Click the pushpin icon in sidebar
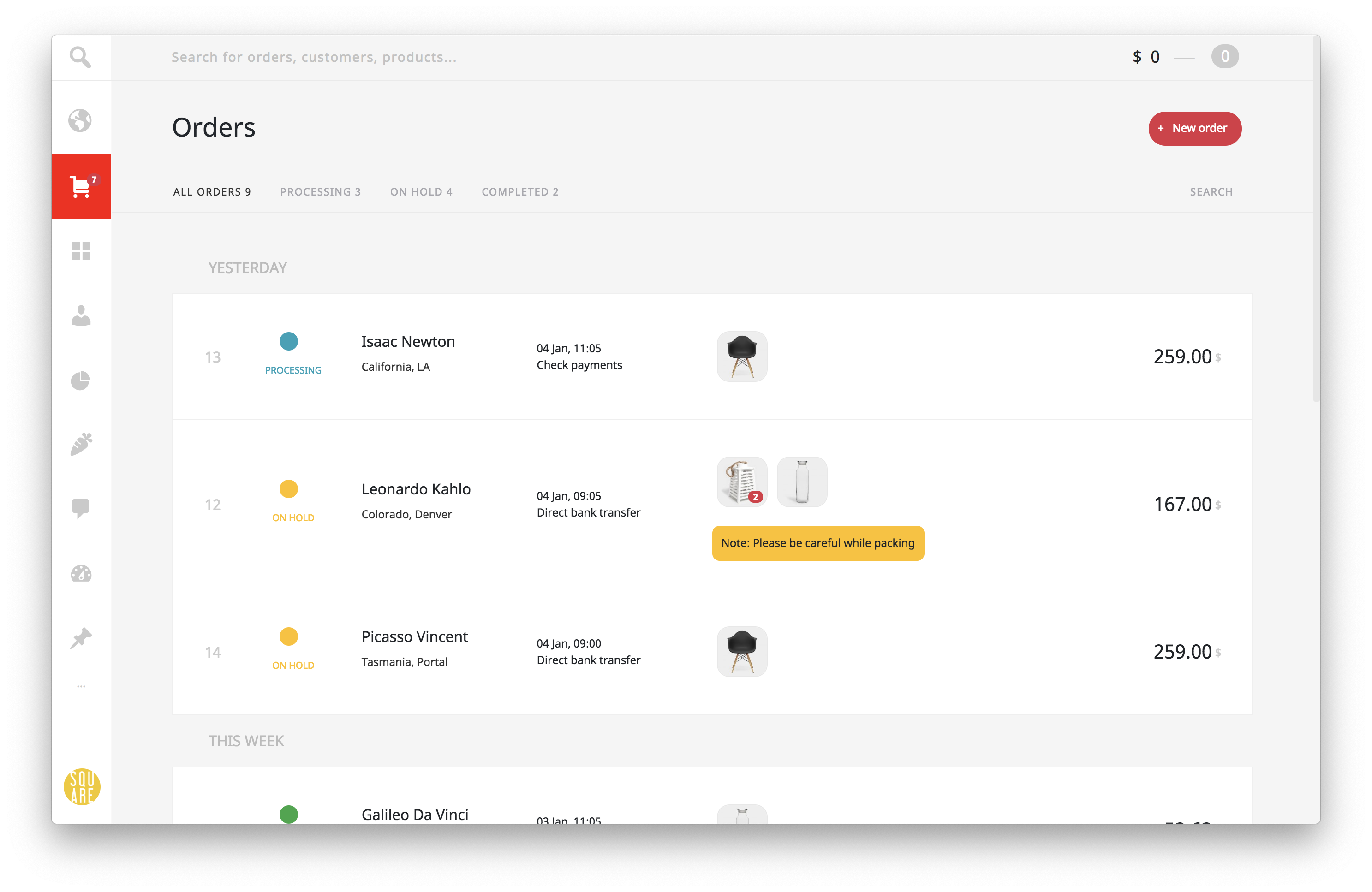This screenshot has width=1372, height=892. click(x=81, y=638)
